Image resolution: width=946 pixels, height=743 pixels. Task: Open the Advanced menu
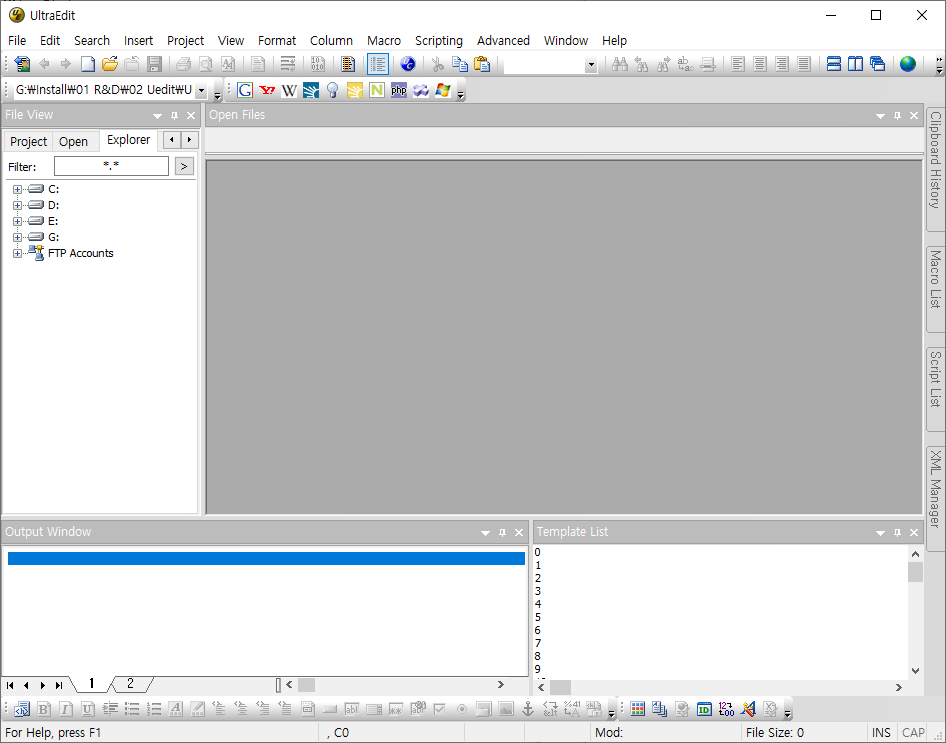tap(503, 40)
